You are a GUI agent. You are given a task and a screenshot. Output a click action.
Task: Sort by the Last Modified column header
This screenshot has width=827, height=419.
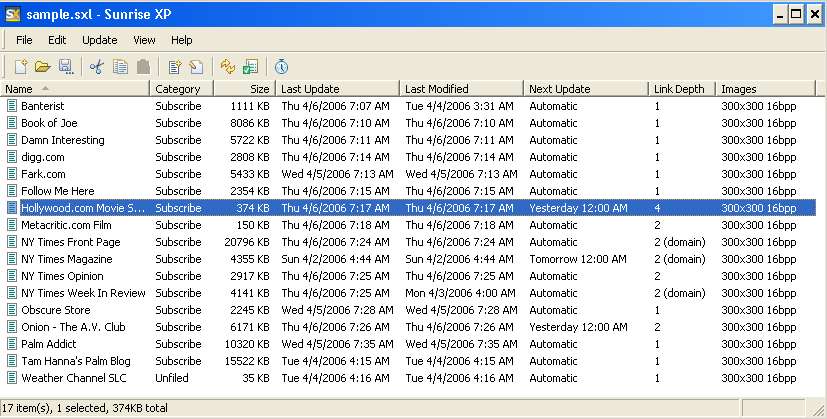tap(462, 89)
